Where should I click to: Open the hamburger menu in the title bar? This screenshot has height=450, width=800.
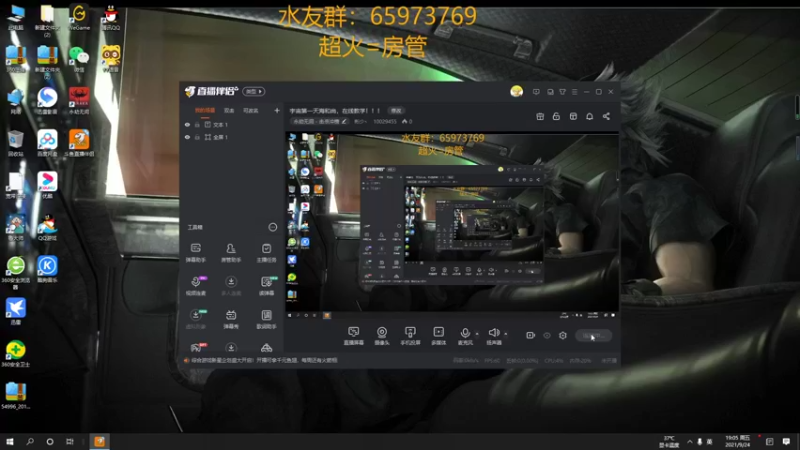click(574, 92)
